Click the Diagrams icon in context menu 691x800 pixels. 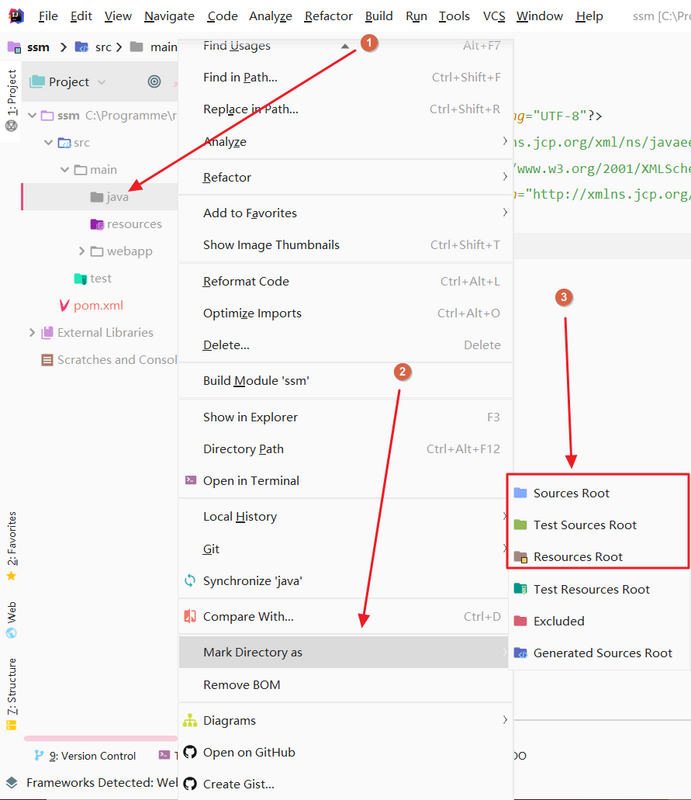(x=190, y=720)
